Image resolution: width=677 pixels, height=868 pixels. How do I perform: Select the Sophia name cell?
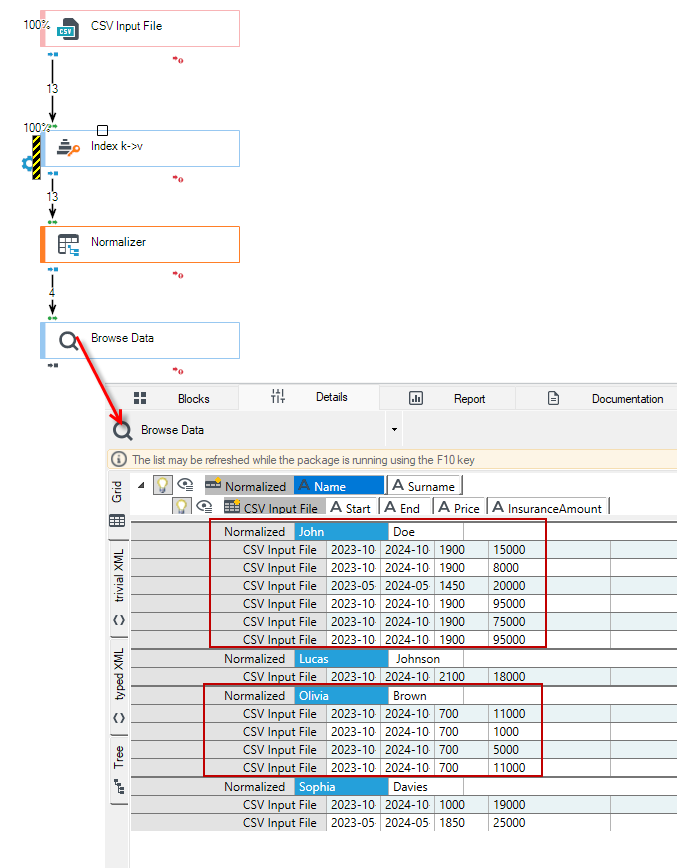(341, 787)
